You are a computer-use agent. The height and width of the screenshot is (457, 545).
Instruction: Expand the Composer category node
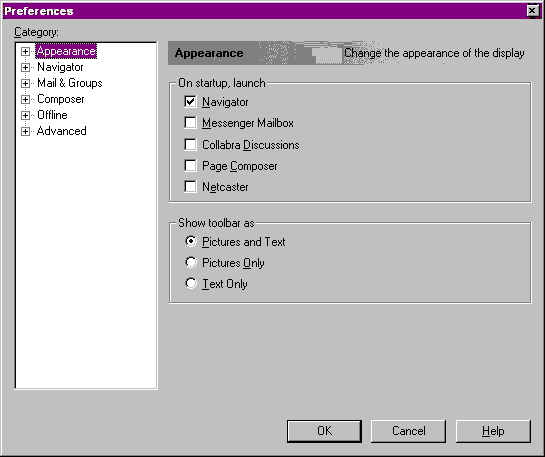tap(25, 99)
